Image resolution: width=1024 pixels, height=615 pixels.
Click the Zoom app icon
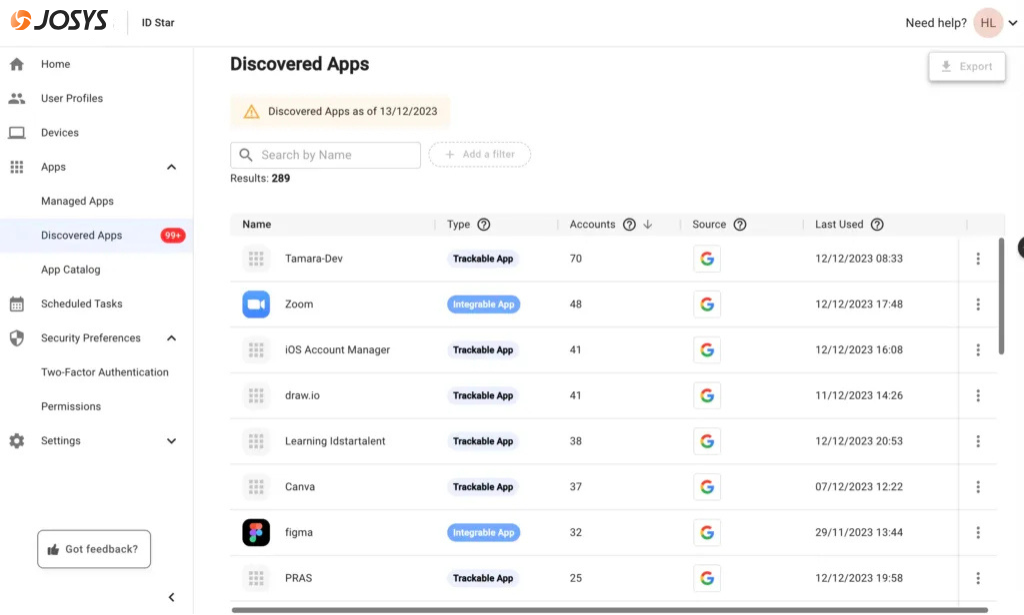[256, 303]
